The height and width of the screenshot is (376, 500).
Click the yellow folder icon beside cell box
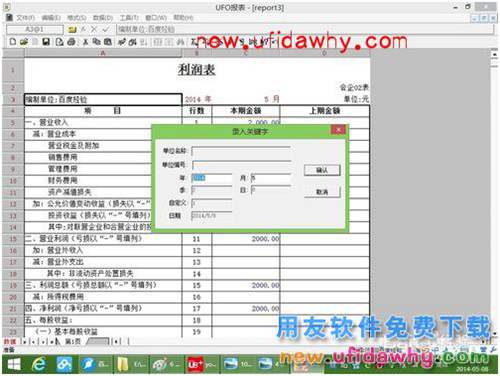pyautogui.click(x=72, y=30)
